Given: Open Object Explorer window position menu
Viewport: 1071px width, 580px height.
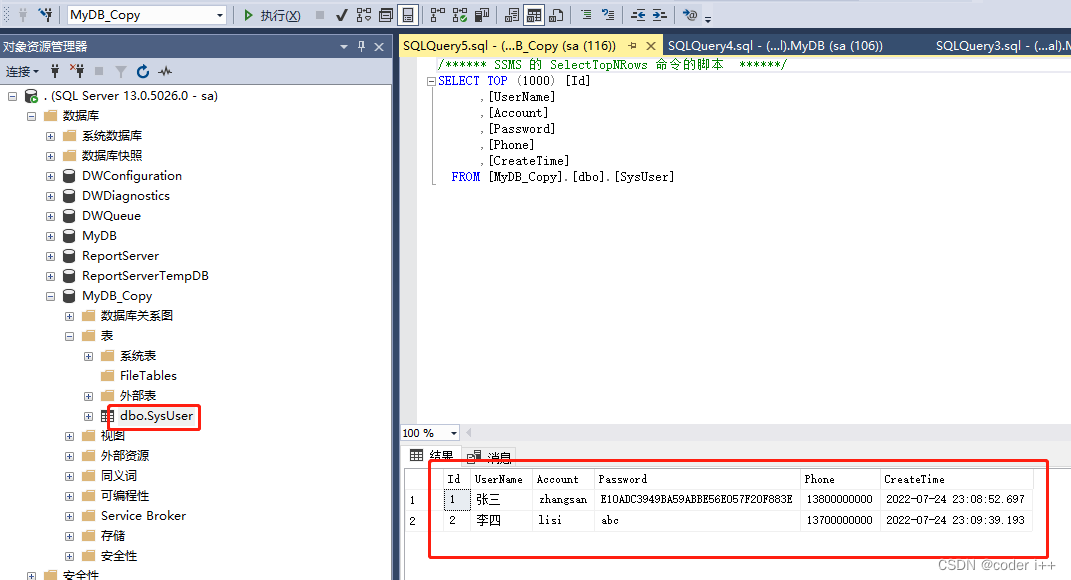Looking at the screenshot, I should pos(344,46).
